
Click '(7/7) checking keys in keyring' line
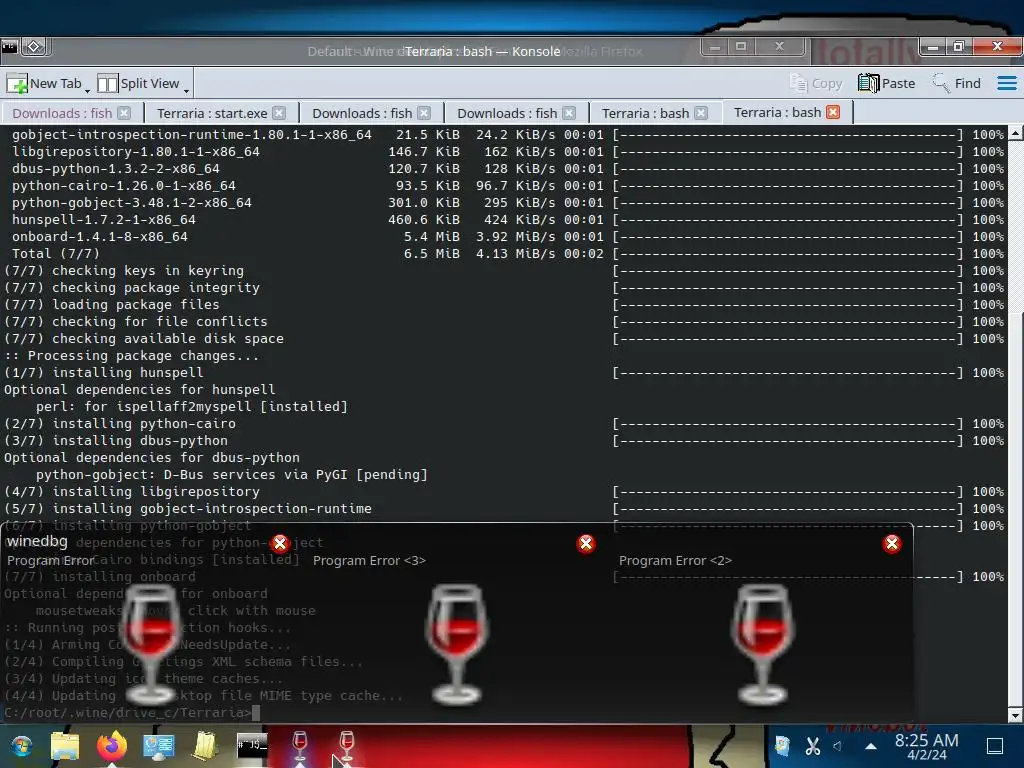[124, 270]
